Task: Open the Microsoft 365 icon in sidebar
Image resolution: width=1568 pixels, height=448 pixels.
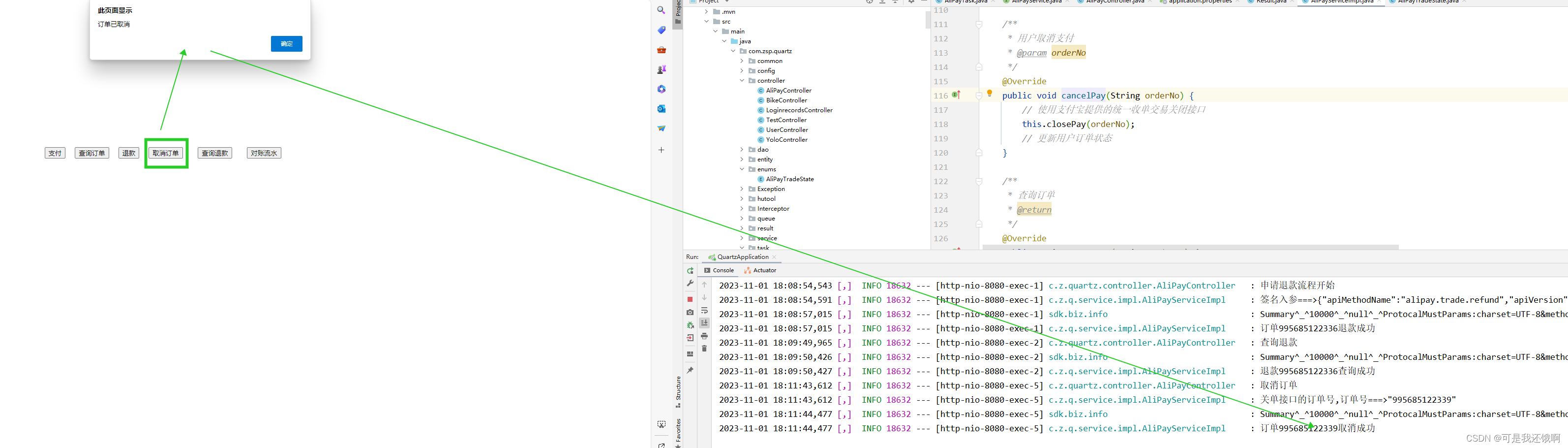Action: click(661, 89)
